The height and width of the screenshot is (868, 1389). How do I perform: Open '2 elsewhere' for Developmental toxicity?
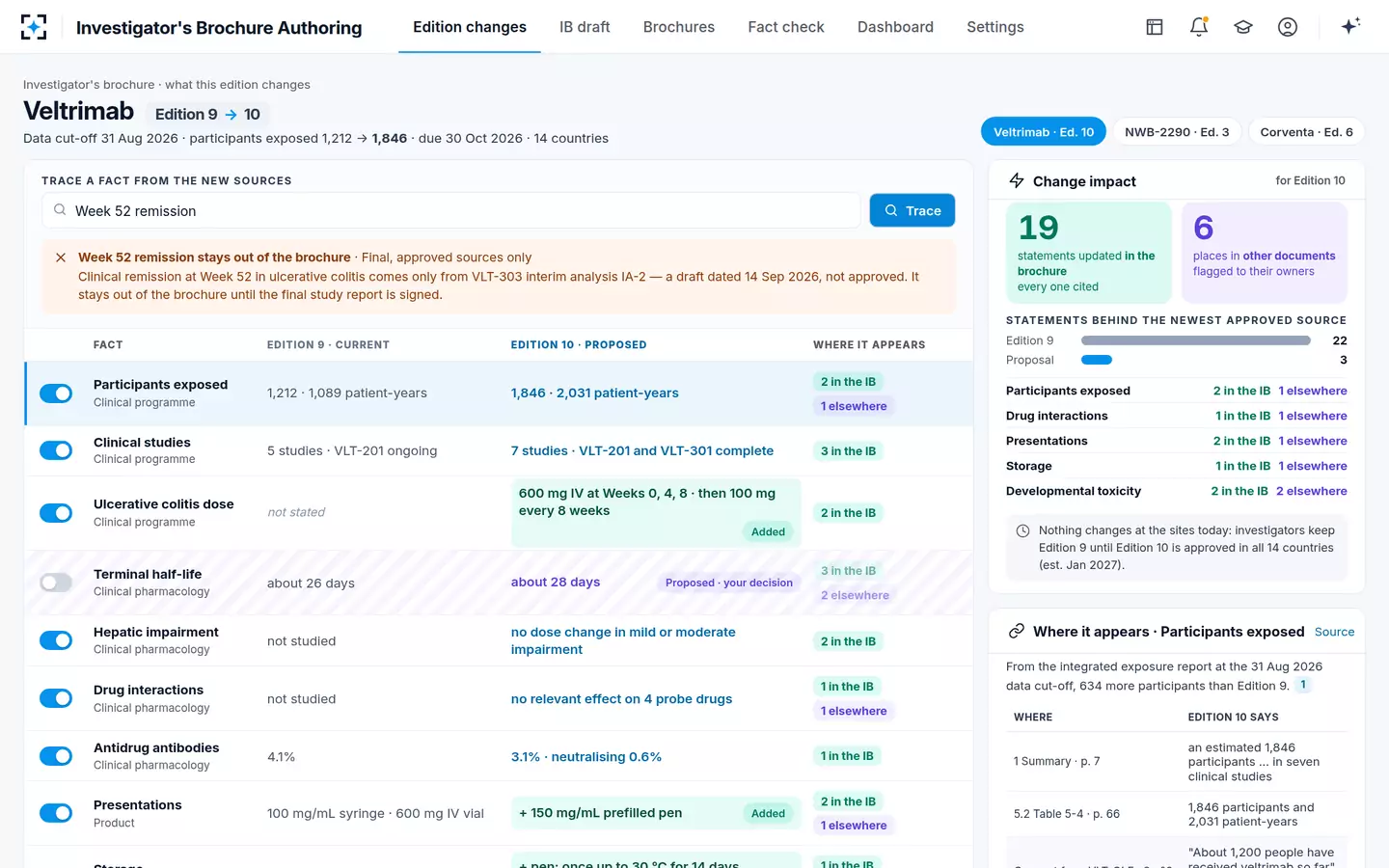pos(1312,491)
